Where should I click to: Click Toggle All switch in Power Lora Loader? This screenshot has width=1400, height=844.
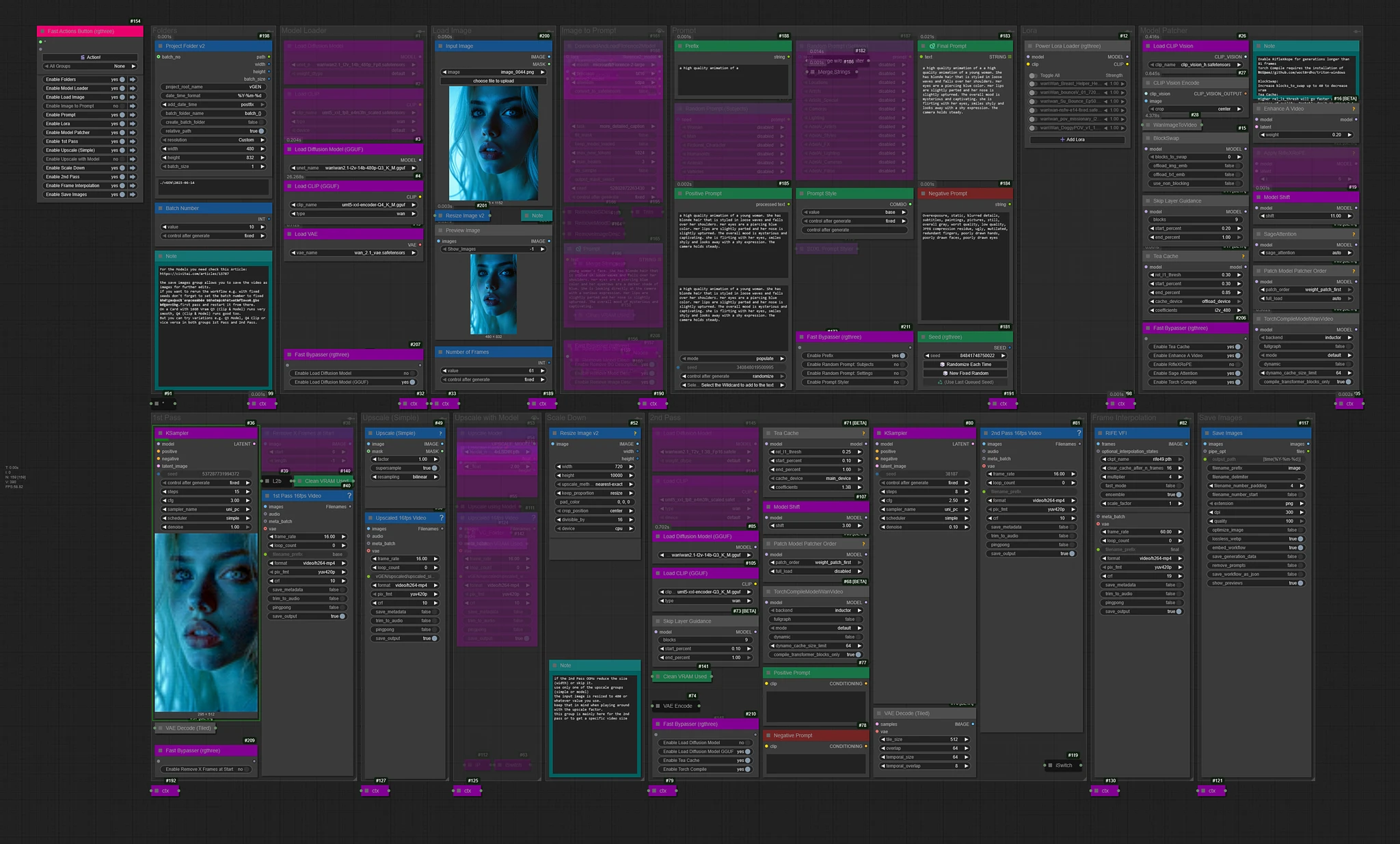click(x=1033, y=75)
